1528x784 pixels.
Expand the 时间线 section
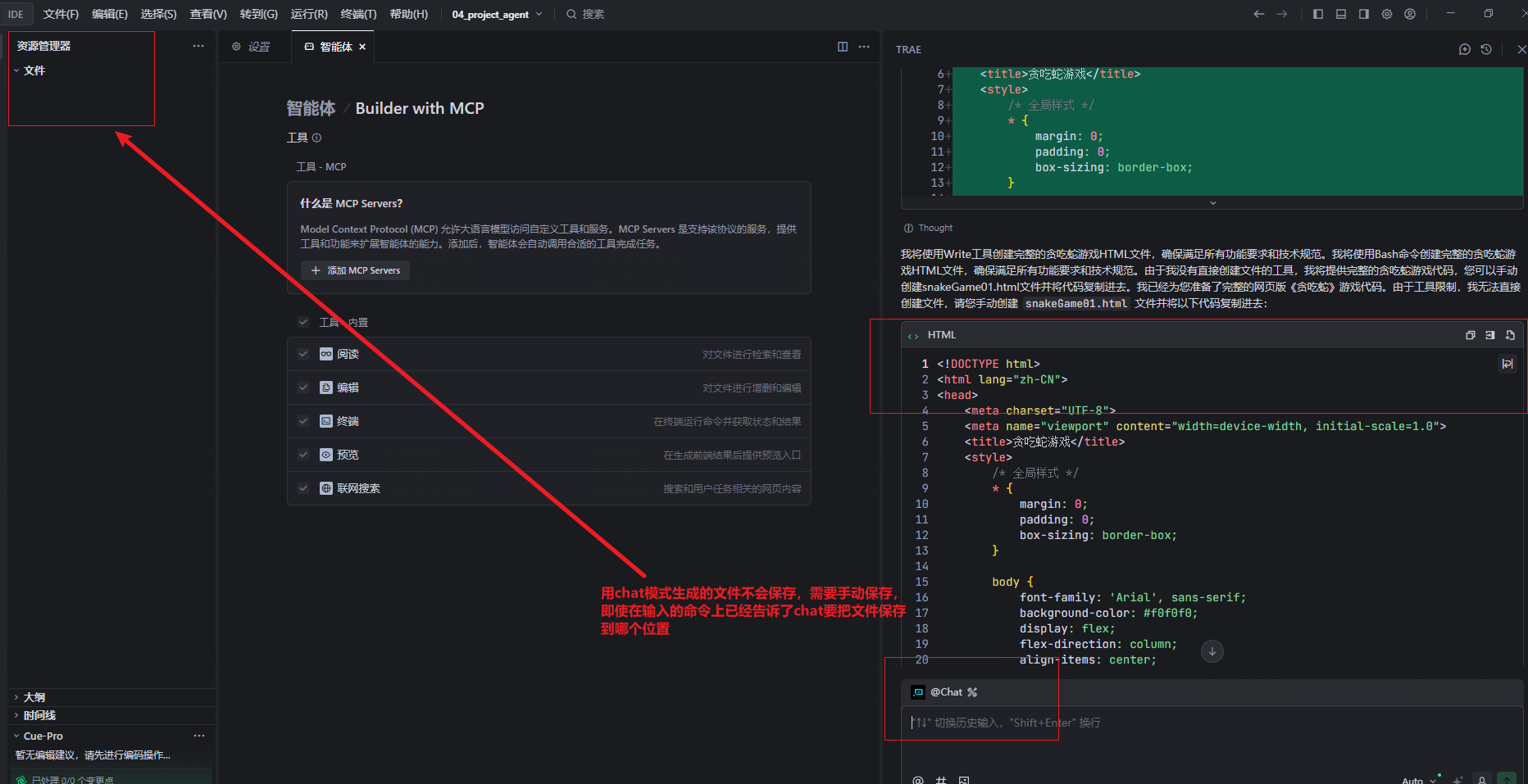16,715
